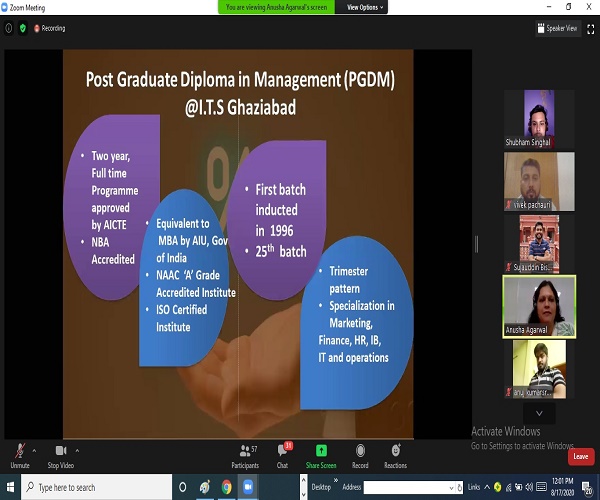Image resolution: width=600 pixels, height=500 pixels.
Task: Open volume control in system tray
Action: click(x=529, y=487)
